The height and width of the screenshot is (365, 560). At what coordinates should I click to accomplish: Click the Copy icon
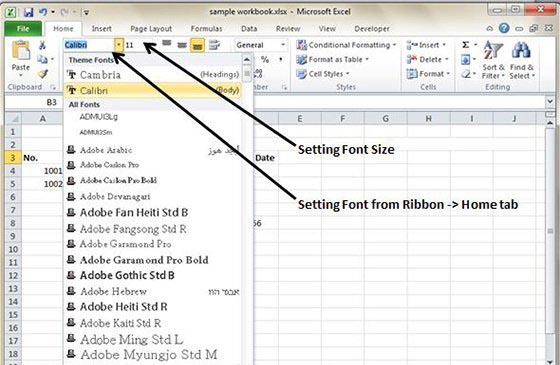tap(42, 59)
